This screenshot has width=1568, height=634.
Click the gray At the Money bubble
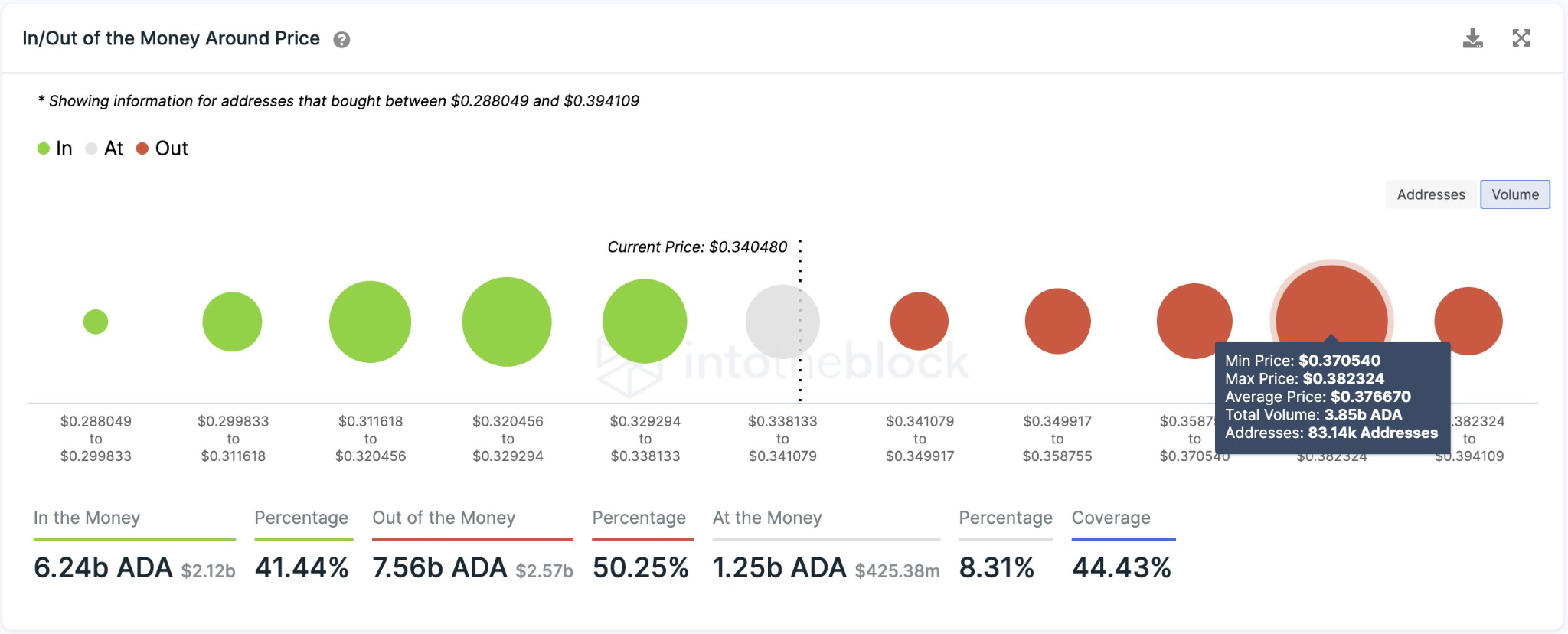click(782, 322)
